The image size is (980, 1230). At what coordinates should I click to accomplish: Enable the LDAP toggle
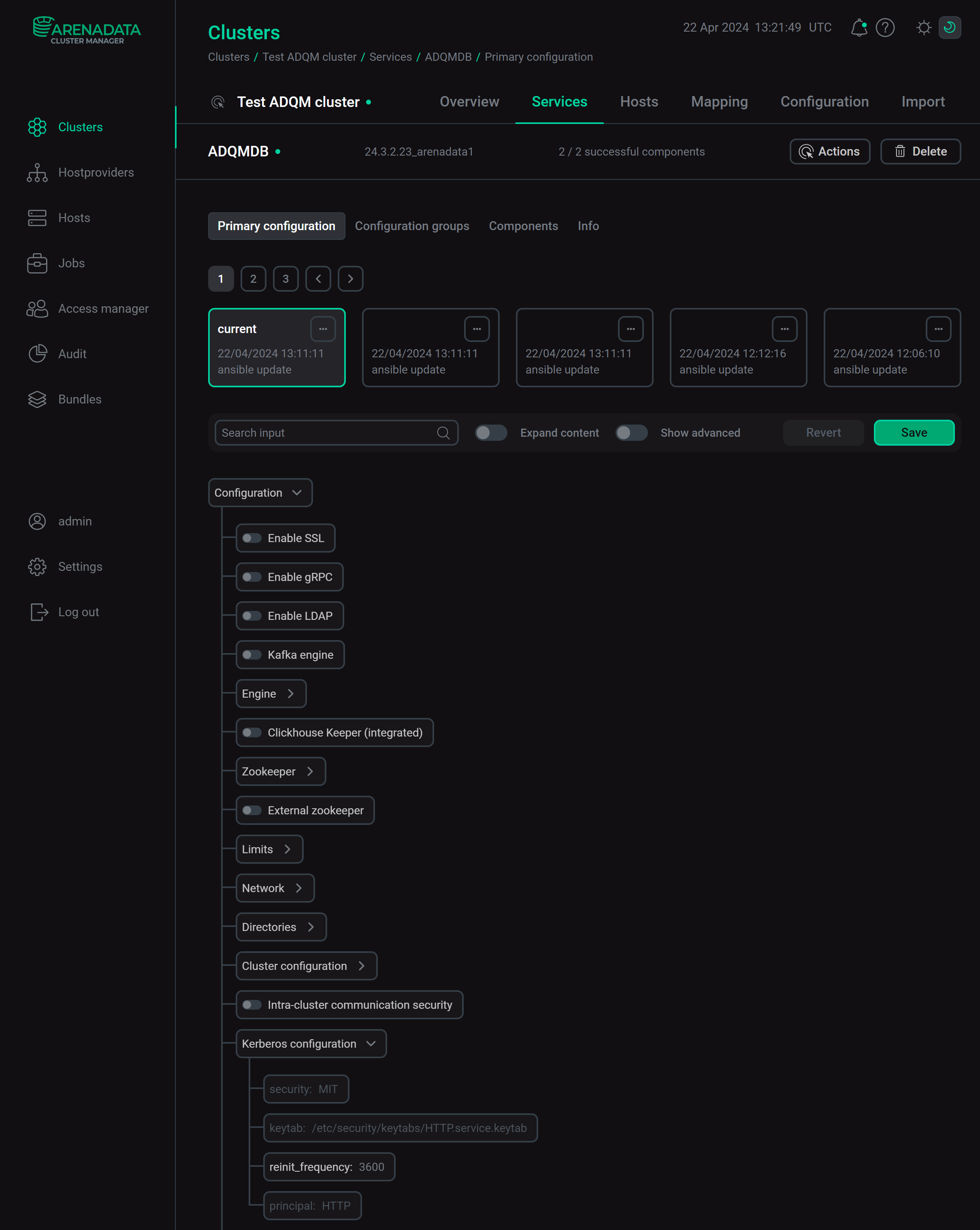click(x=251, y=616)
